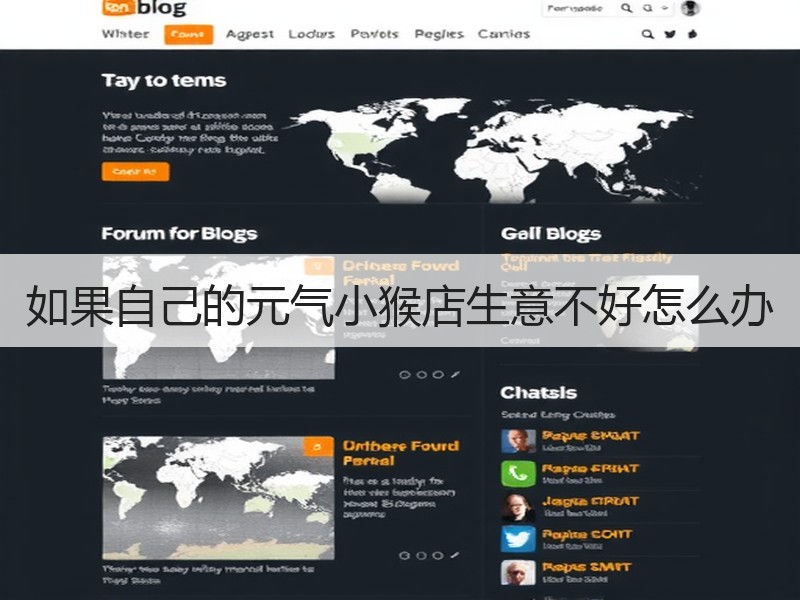
Task: Open the Canlas navigation item
Action: (504, 34)
